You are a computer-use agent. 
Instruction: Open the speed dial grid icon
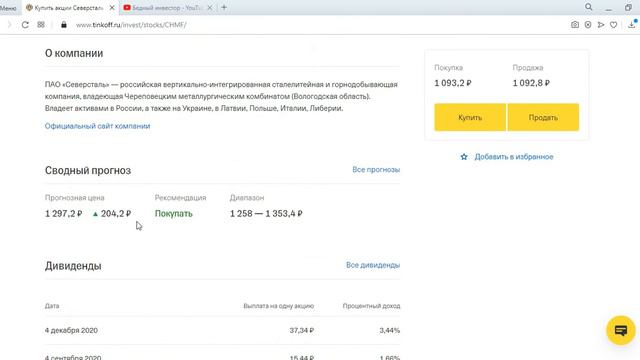41,25
